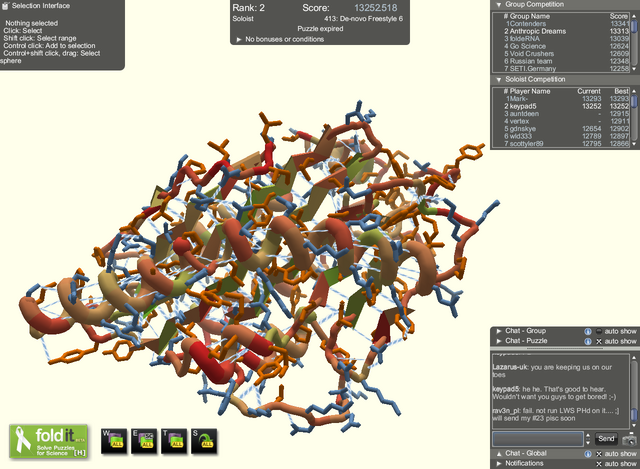The width and height of the screenshot is (640, 469).
Task: Select soloist row auntdeen
Action: coord(562,114)
